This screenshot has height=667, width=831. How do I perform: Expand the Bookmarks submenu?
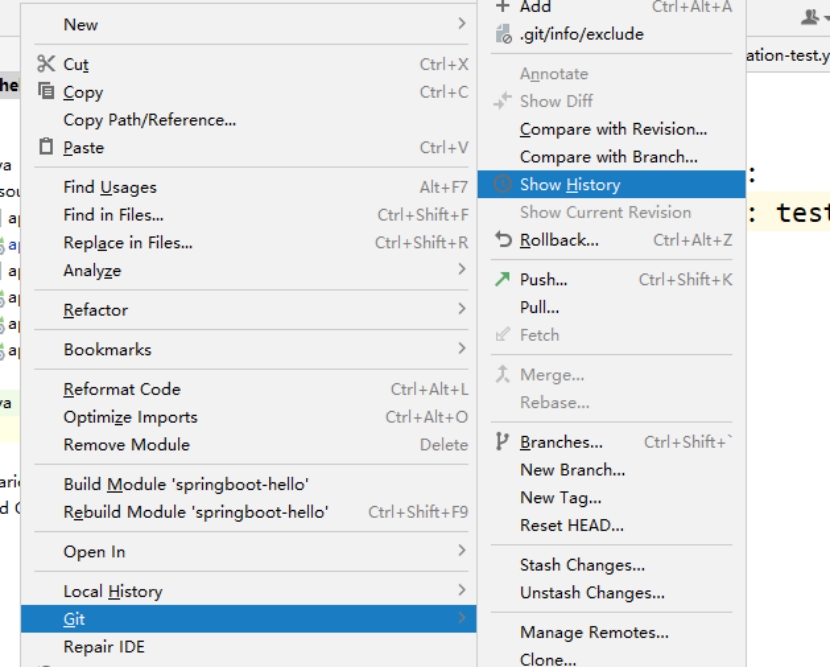pos(462,349)
